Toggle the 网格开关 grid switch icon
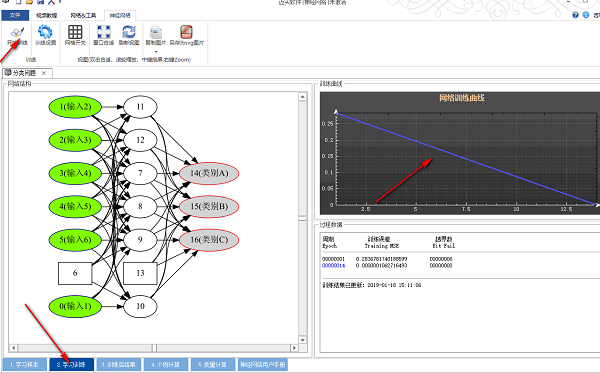 [75, 32]
